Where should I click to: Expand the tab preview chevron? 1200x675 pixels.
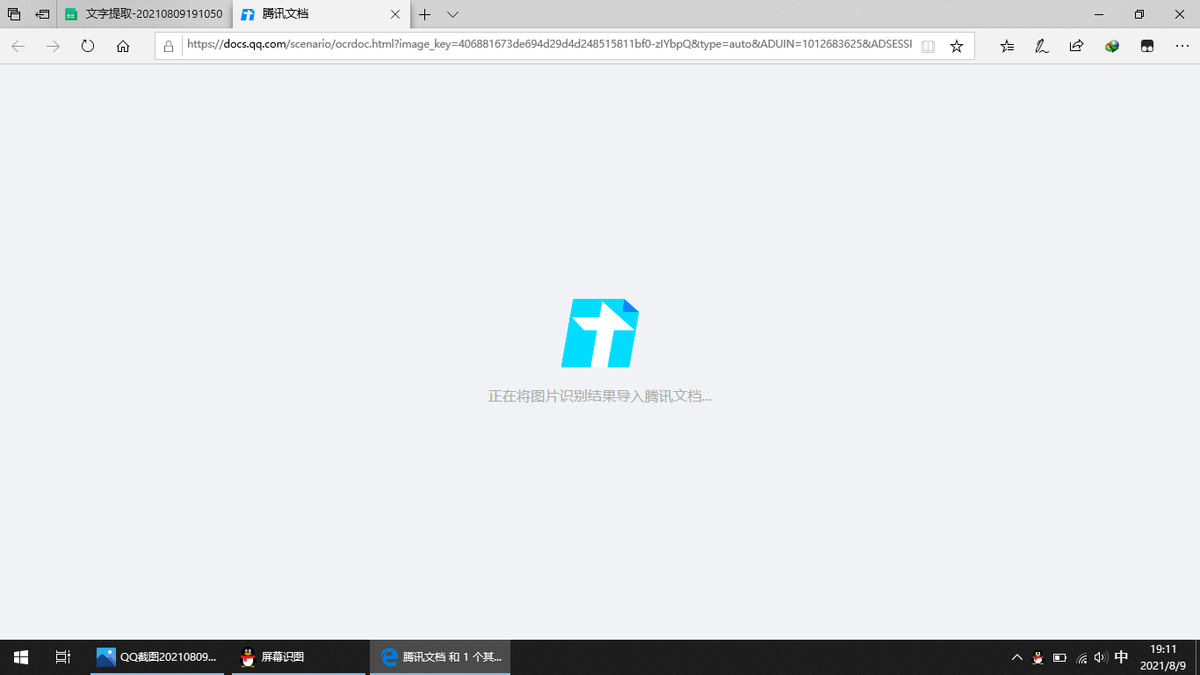coord(453,14)
